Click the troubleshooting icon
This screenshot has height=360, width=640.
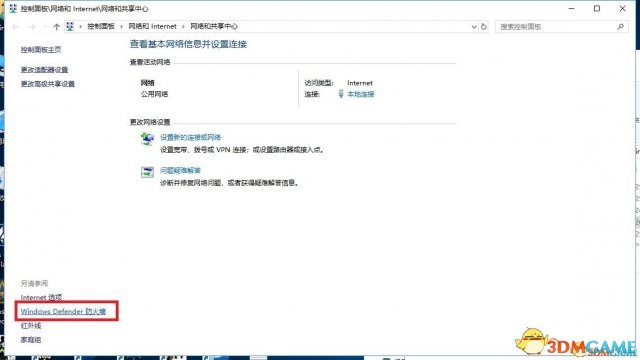click(x=147, y=172)
